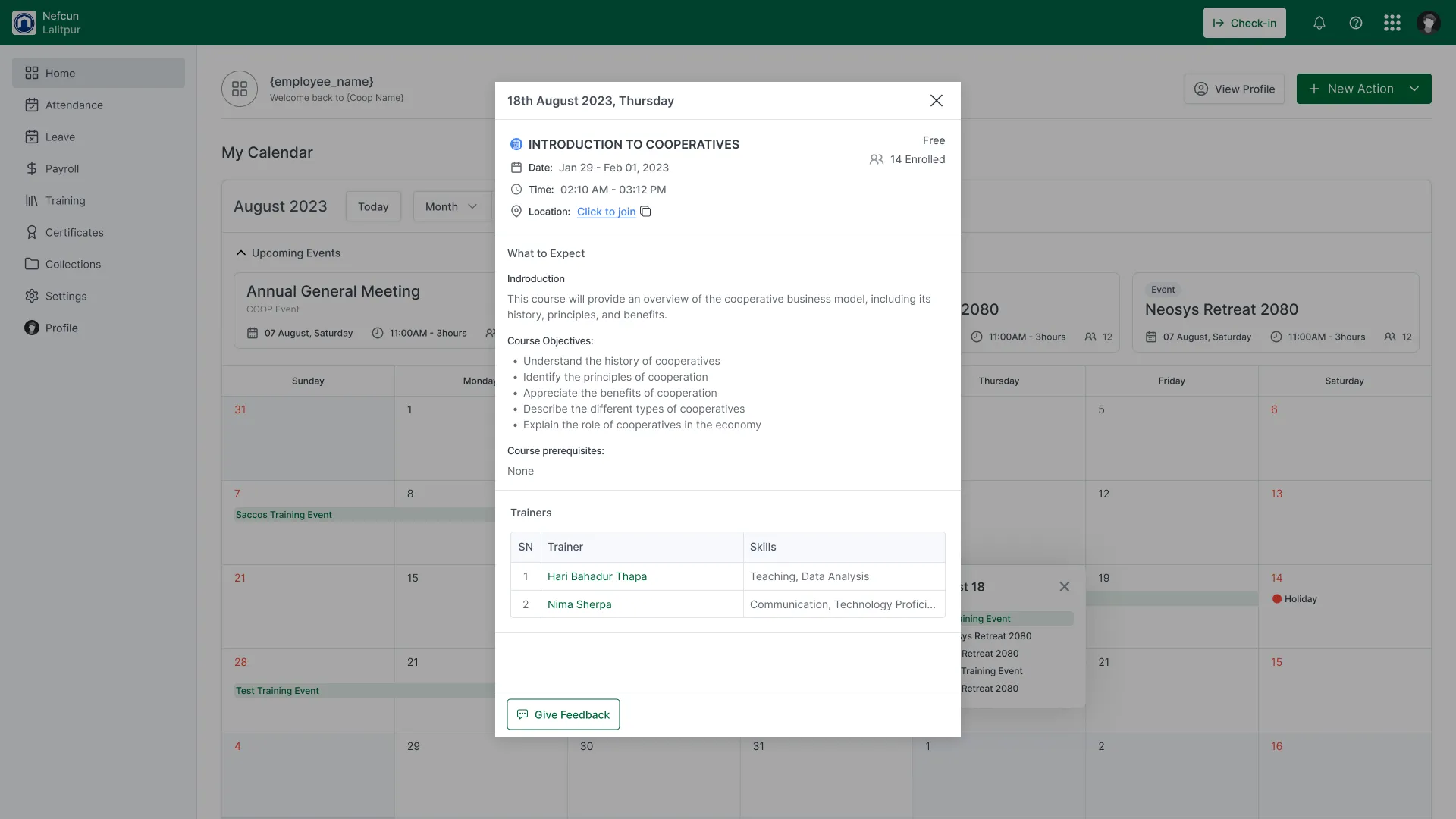
Task: Click the Certificates ribbon icon
Action: (32, 232)
